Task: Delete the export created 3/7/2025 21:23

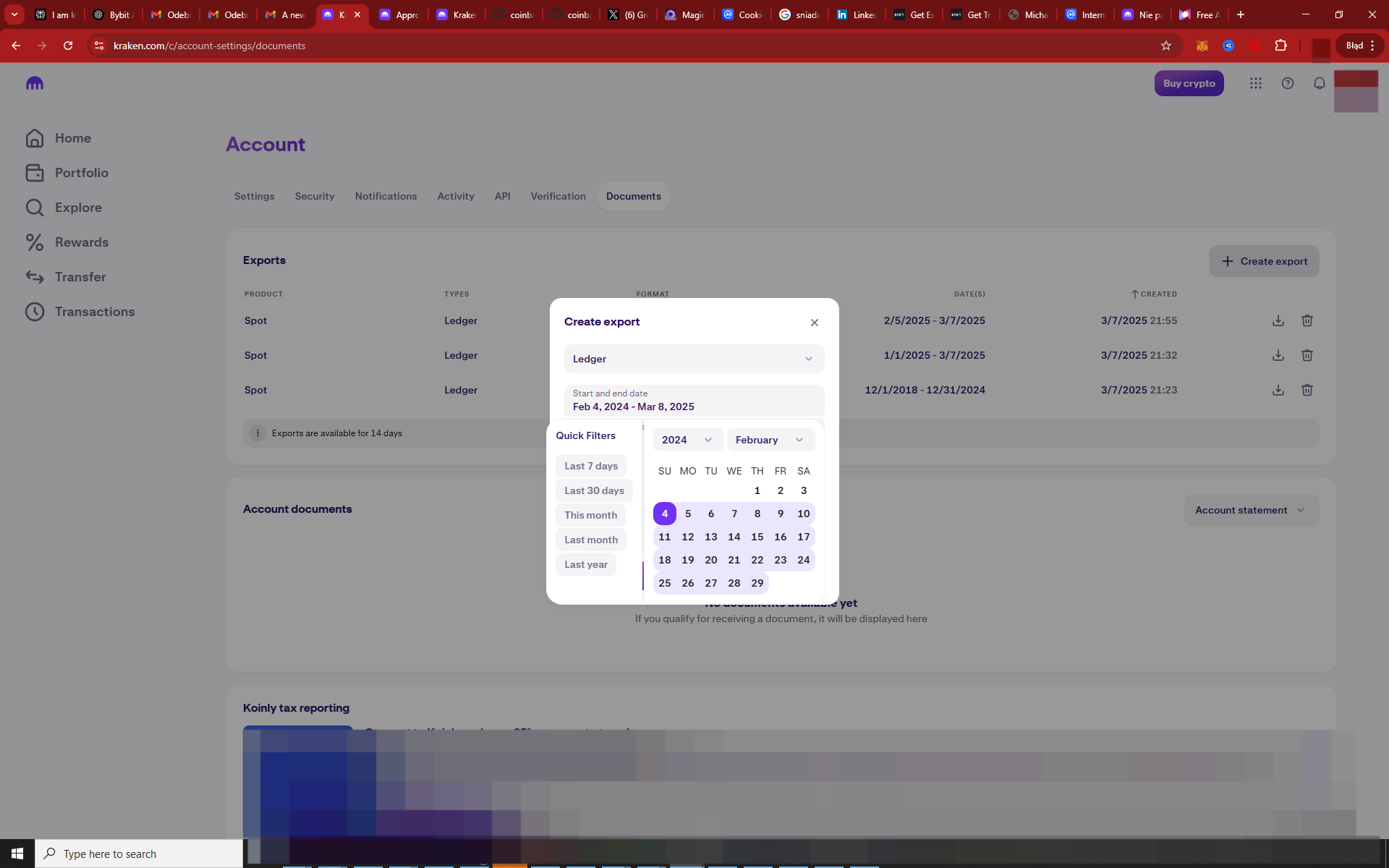Action: pyautogui.click(x=1307, y=390)
